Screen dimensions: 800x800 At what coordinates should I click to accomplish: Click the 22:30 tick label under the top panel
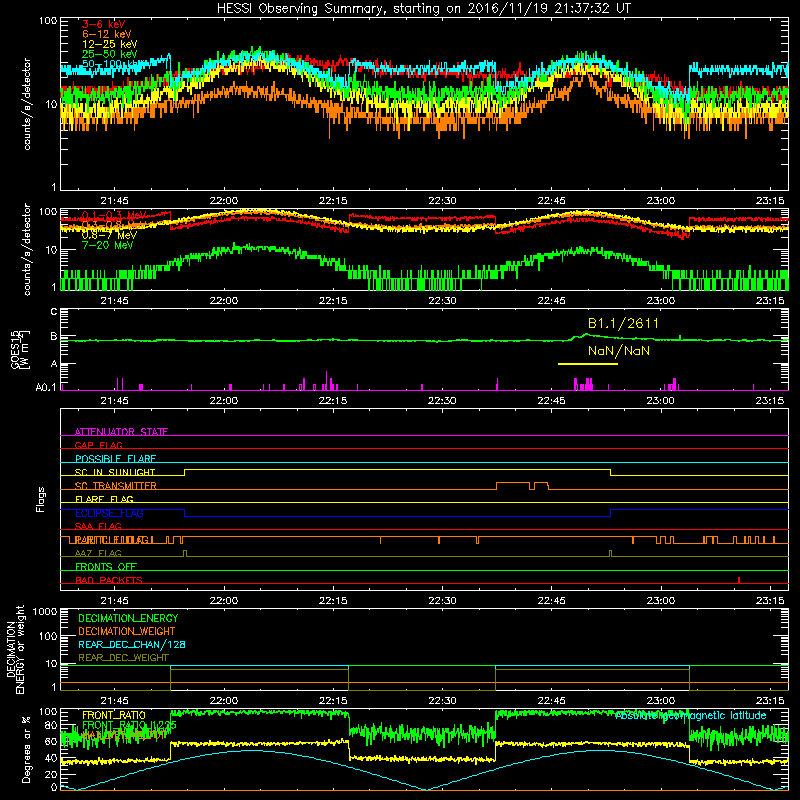coord(442,201)
